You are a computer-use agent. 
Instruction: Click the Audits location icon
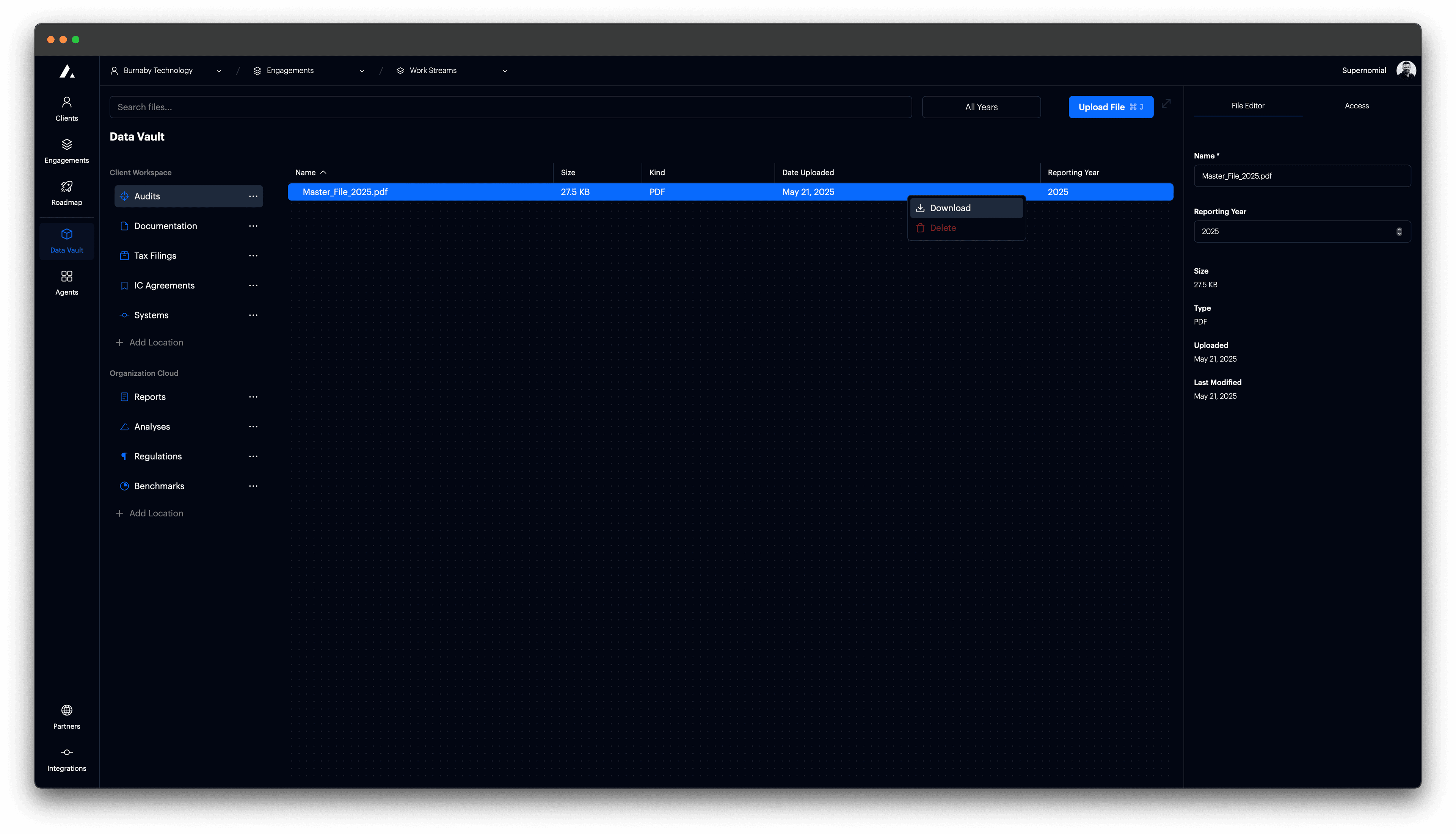pyautogui.click(x=124, y=196)
